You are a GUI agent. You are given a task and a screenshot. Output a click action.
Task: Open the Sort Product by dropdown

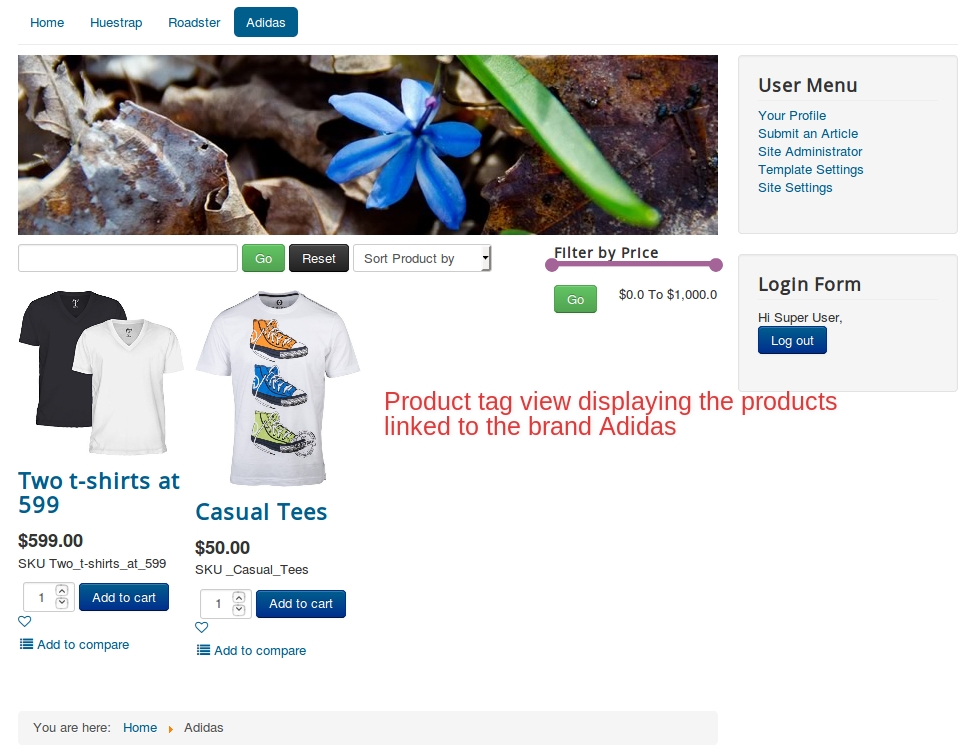pos(422,258)
